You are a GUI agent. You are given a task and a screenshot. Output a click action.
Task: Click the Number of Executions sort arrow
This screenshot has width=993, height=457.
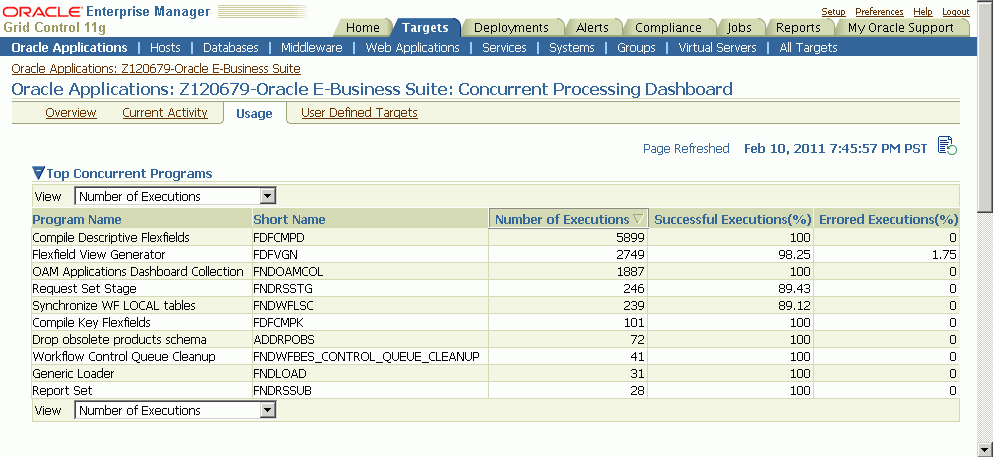tap(638, 219)
